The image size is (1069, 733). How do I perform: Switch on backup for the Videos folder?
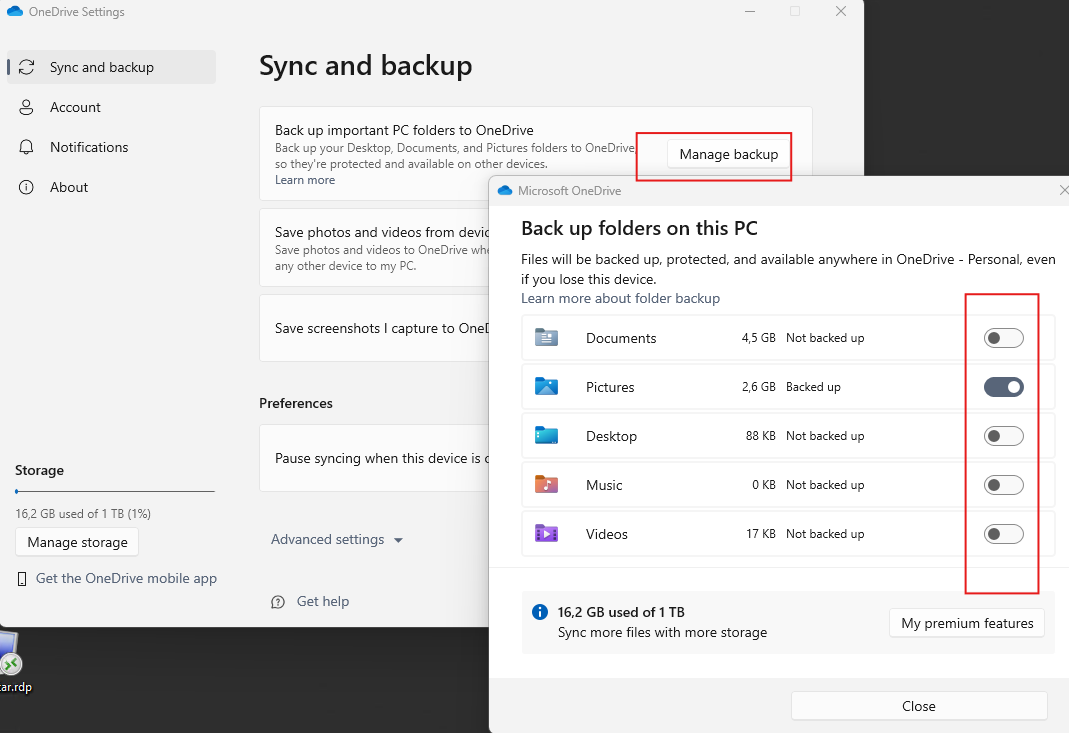point(1004,534)
